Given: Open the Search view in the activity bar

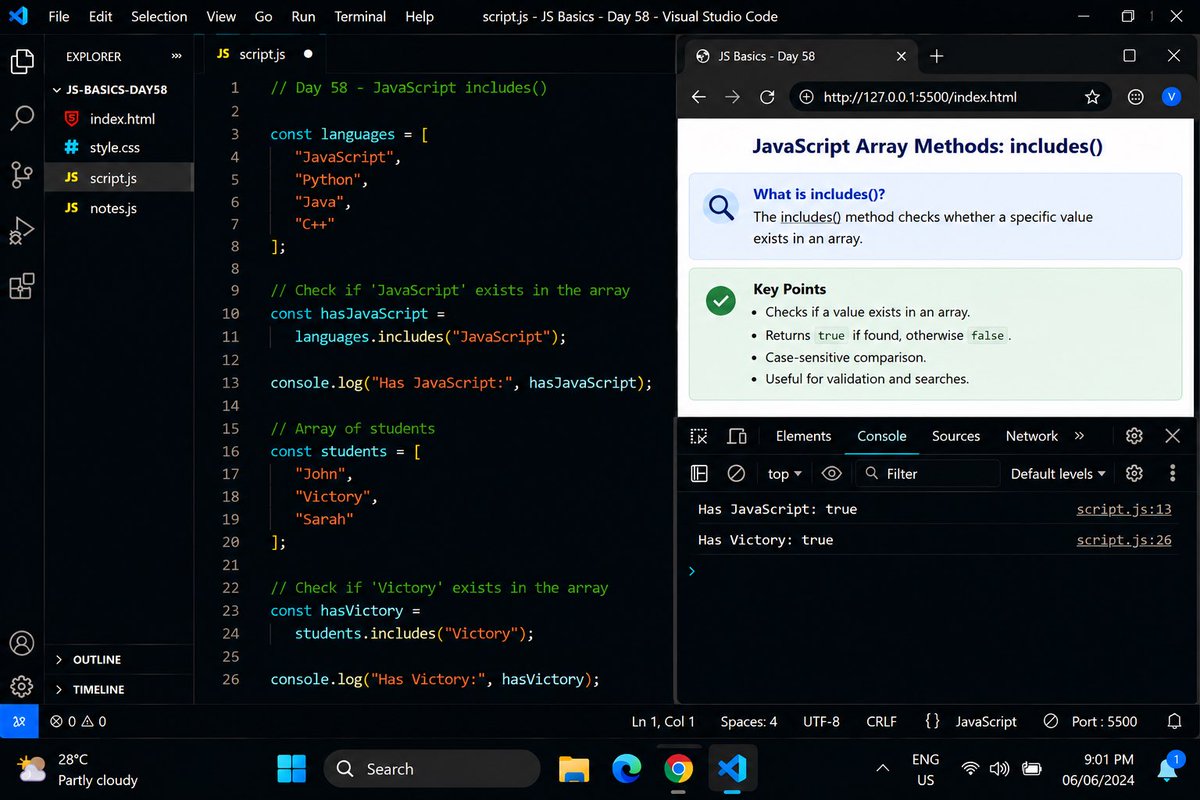Looking at the screenshot, I should pyautogui.click(x=22, y=118).
